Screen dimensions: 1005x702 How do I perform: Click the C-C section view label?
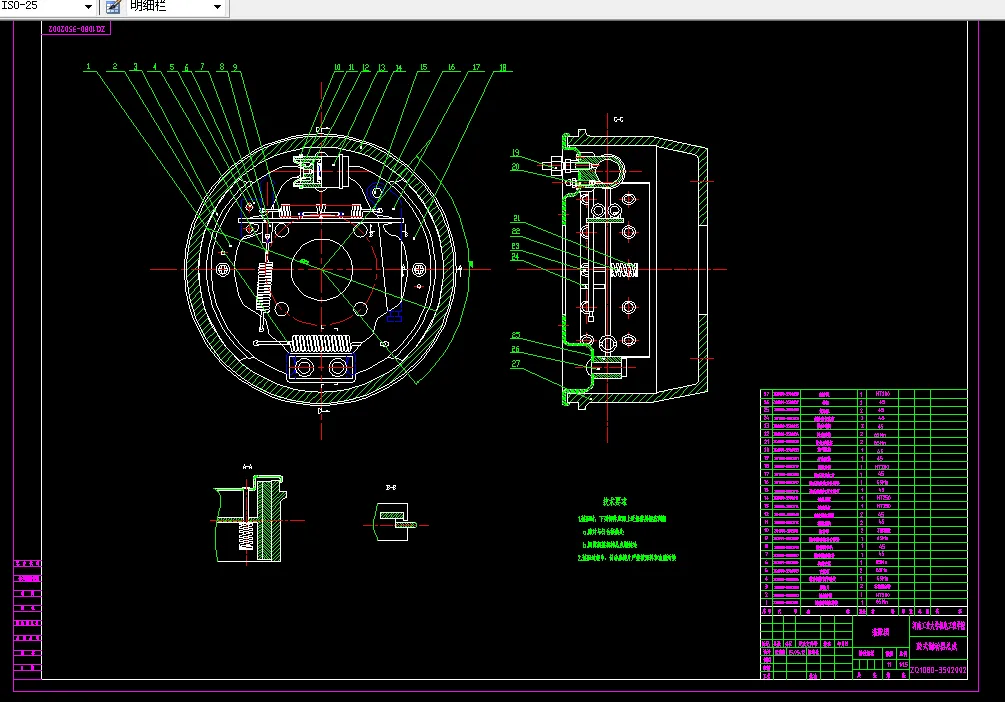(x=618, y=119)
